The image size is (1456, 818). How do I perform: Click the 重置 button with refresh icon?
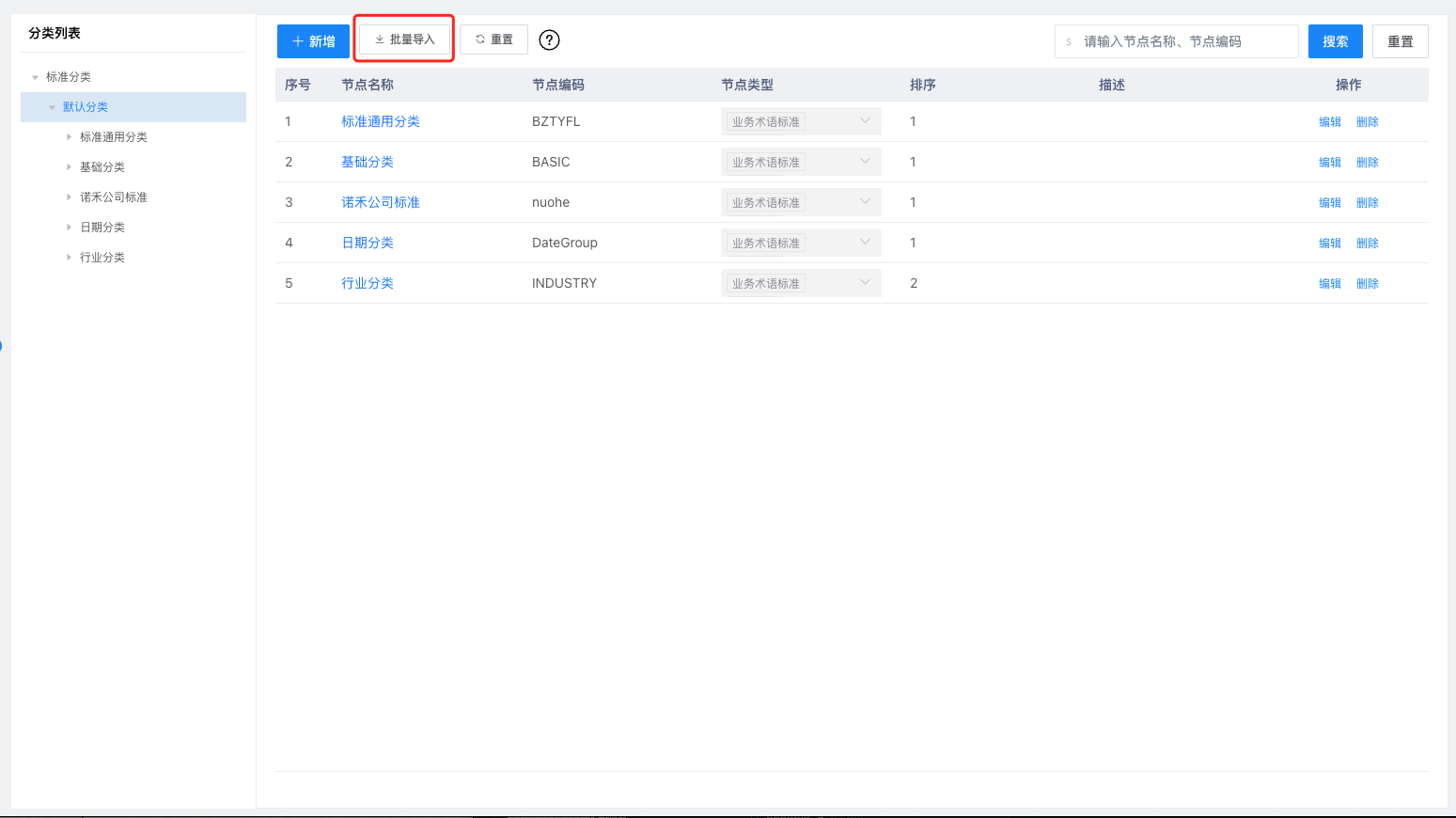[493, 39]
